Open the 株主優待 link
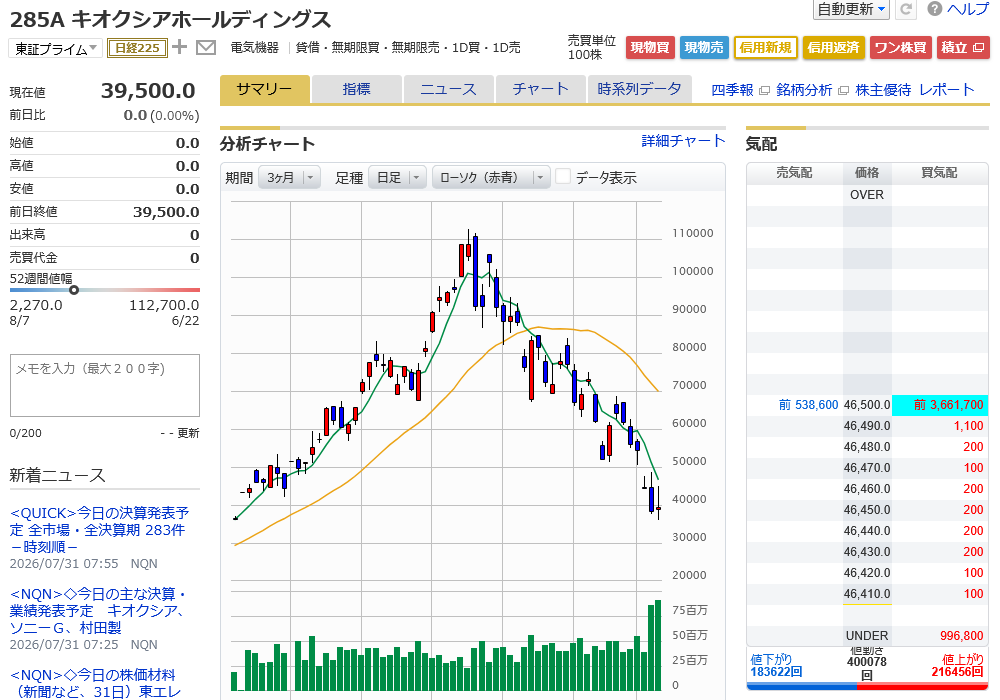The height and width of the screenshot is (700, 1000). tap(883, 91)
